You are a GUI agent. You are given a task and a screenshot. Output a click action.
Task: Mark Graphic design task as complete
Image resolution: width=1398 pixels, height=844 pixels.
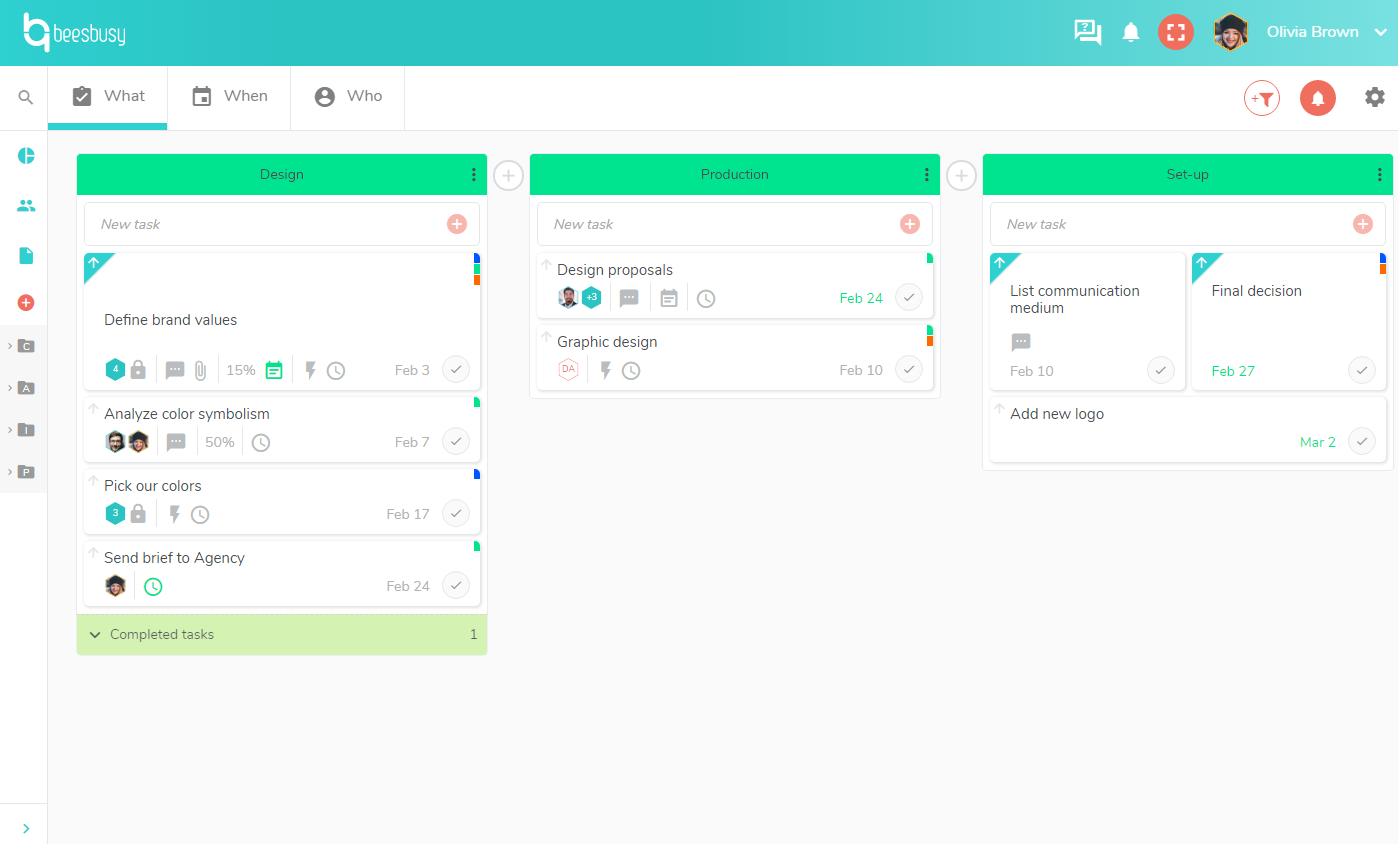908,369
